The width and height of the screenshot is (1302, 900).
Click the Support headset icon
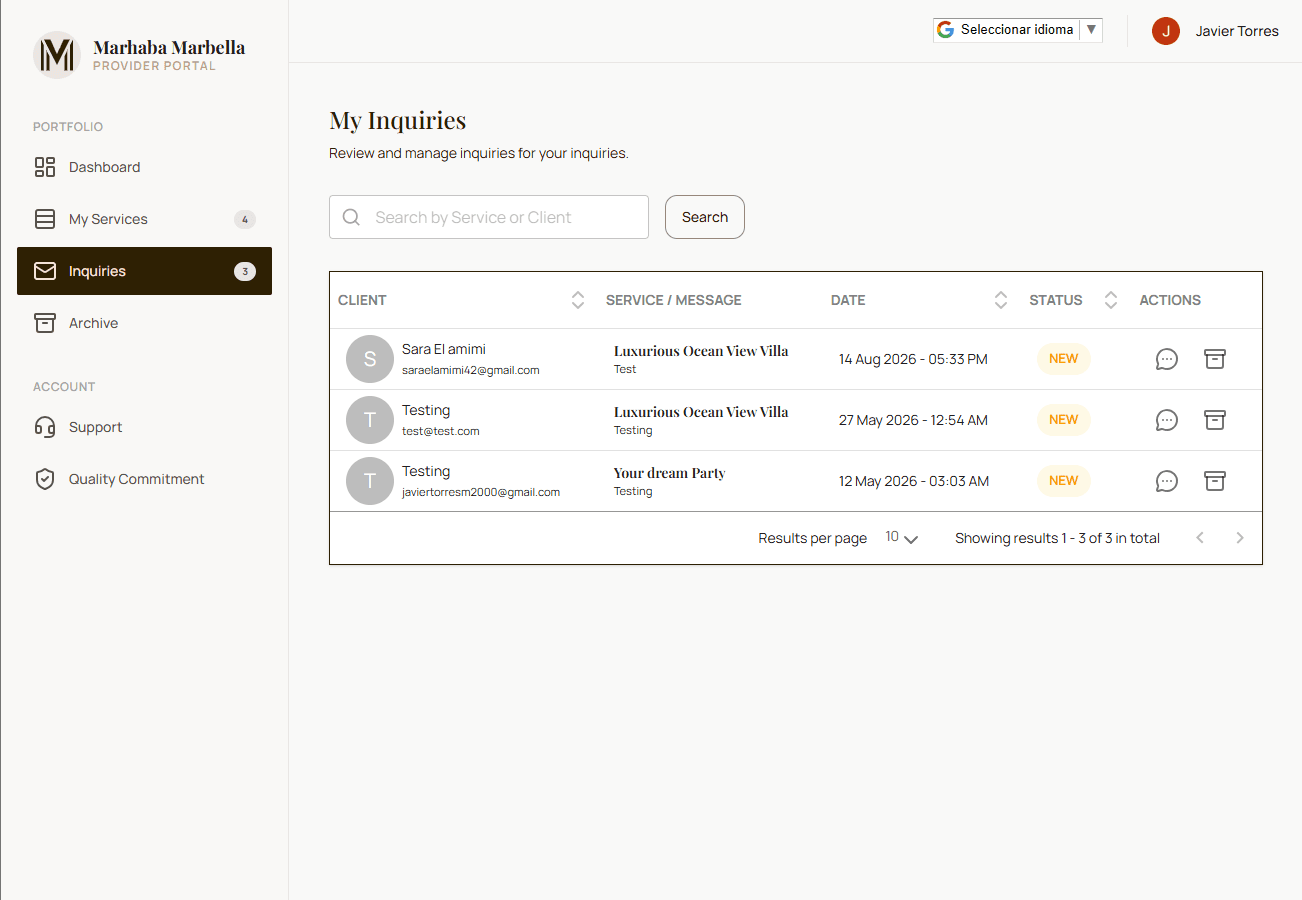pos(45,427)
